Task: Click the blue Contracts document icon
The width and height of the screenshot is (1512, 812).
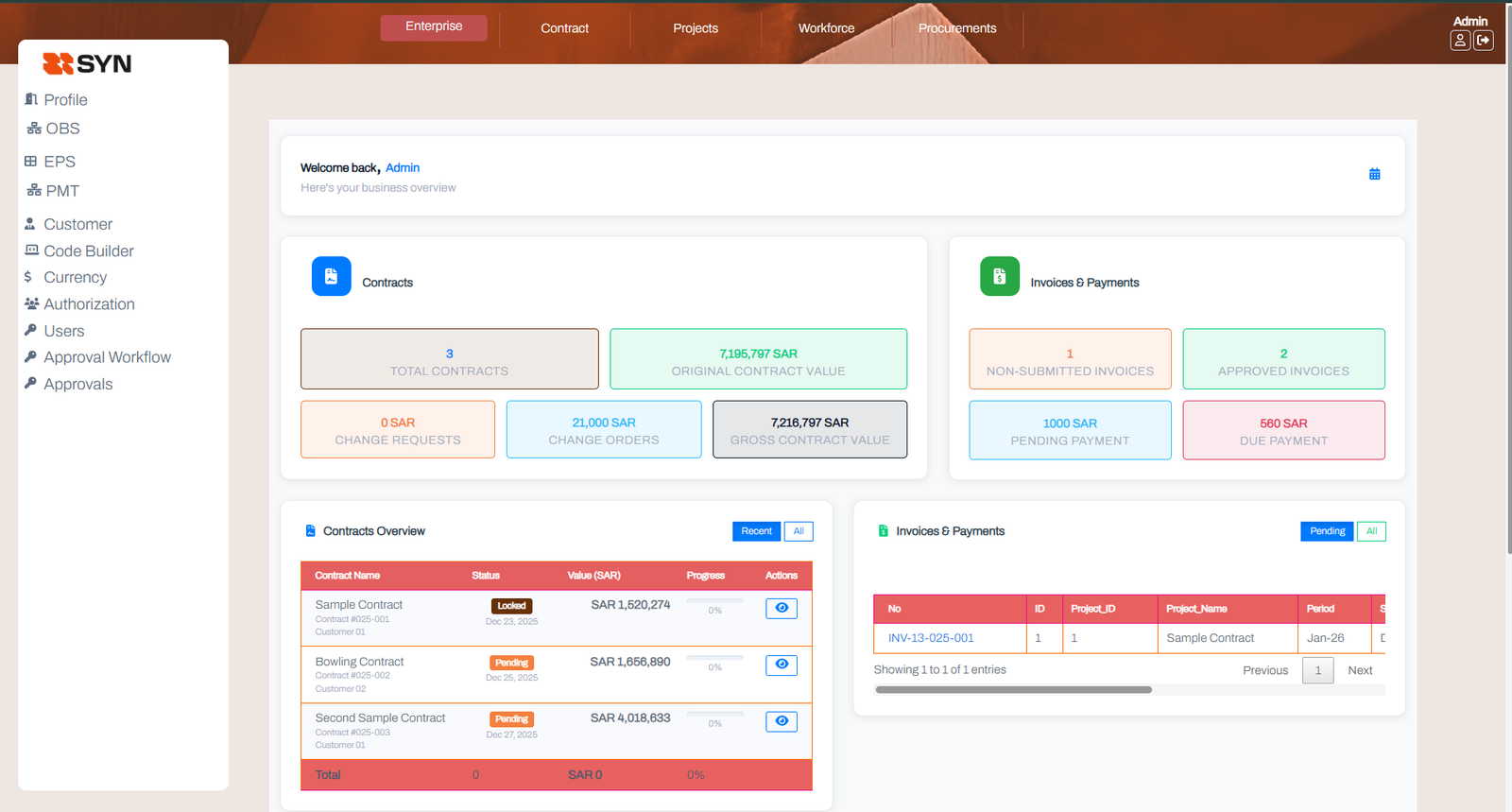Action: point(331,276)
